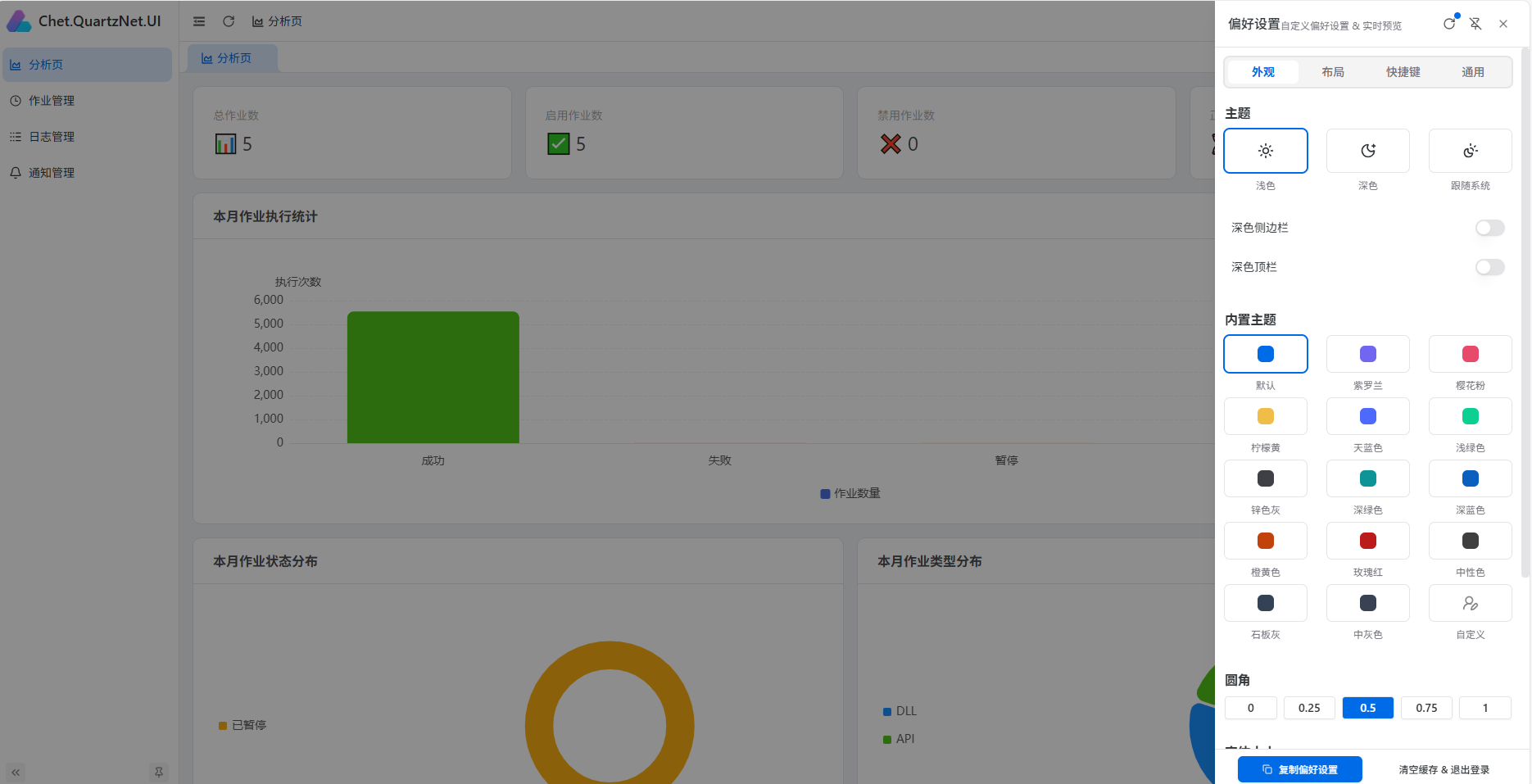Click the green 成功 bar in chart
The image size is (1532, 784).
[433, 378]
